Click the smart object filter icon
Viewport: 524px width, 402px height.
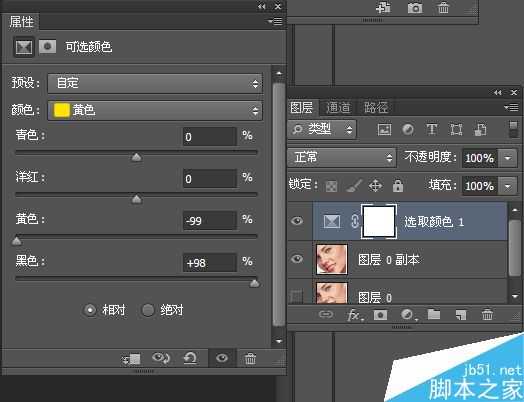point(480,129)
